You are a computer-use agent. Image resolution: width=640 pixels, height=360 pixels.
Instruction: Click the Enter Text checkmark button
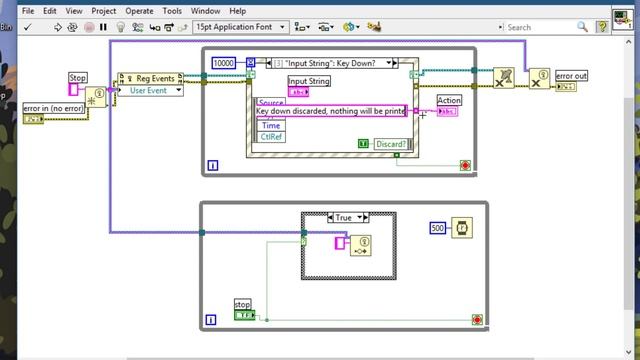[28, 27]
